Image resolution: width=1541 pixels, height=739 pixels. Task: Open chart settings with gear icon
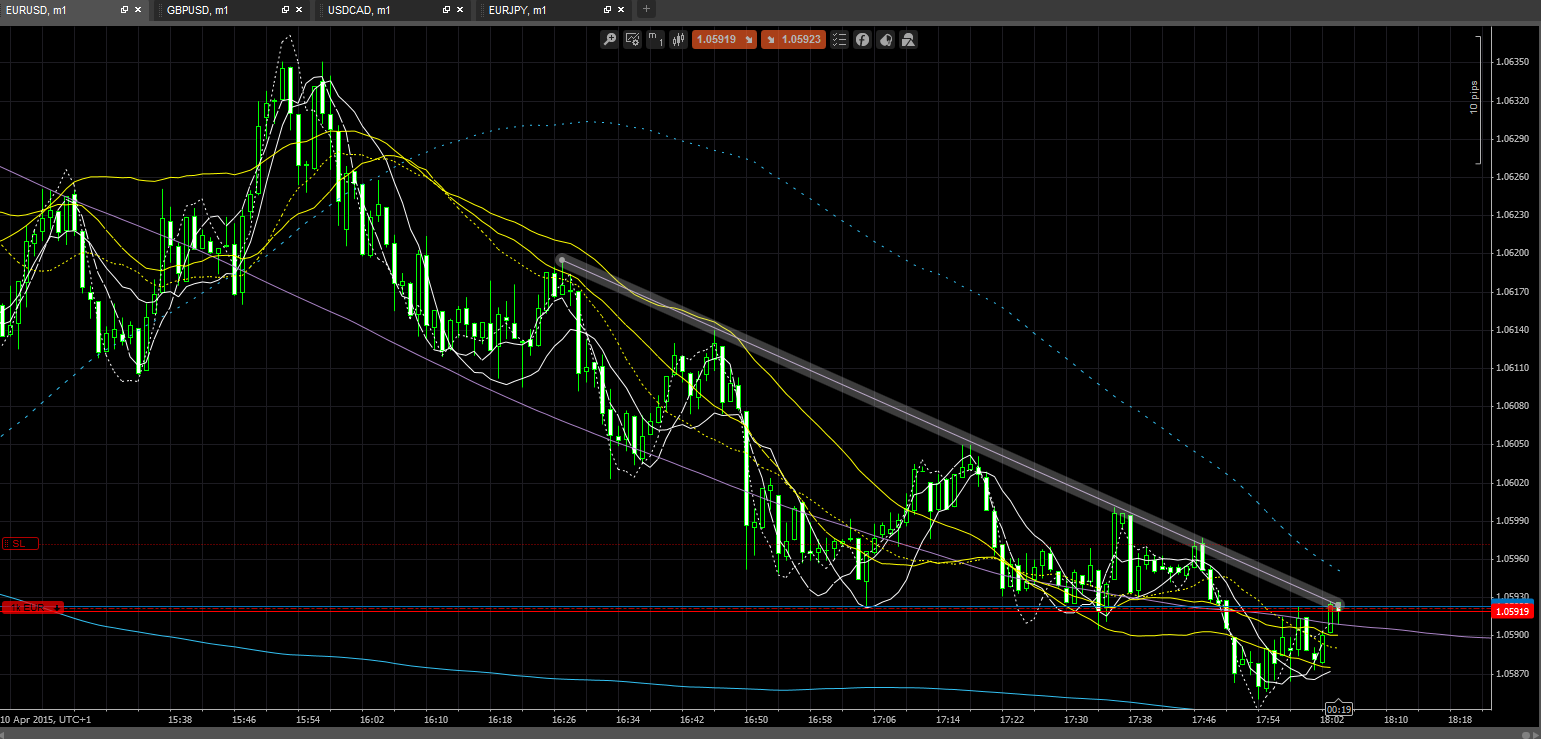point(632,40)
